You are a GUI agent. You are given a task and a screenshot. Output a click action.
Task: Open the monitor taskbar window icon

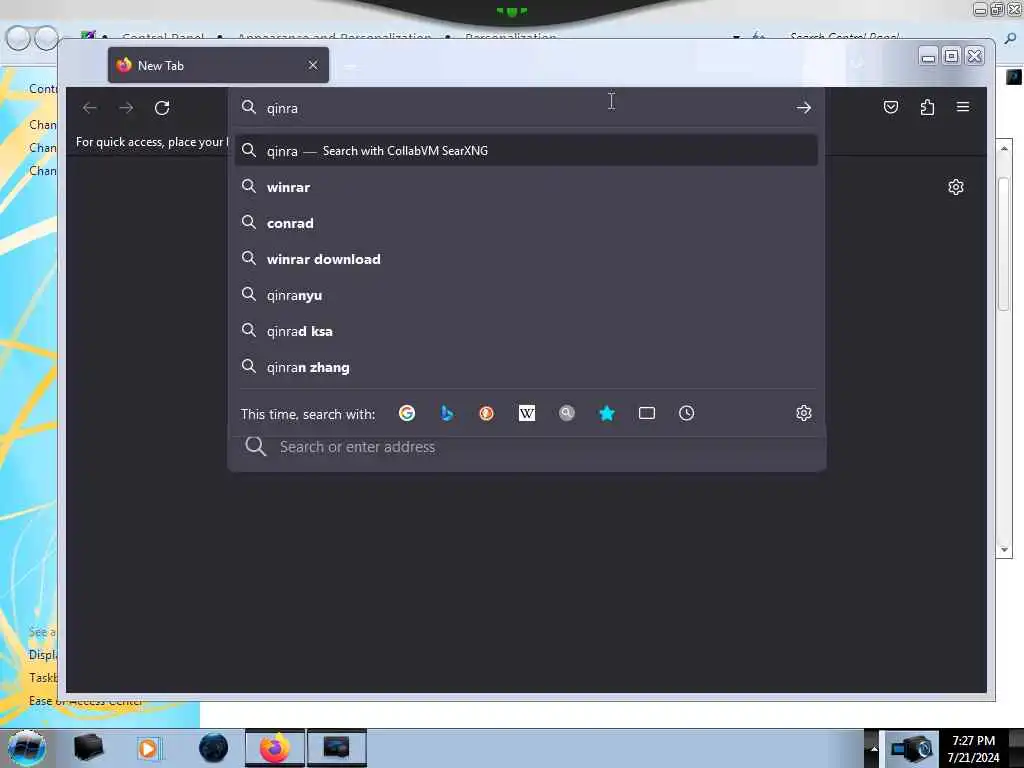[x=336, y=748]
